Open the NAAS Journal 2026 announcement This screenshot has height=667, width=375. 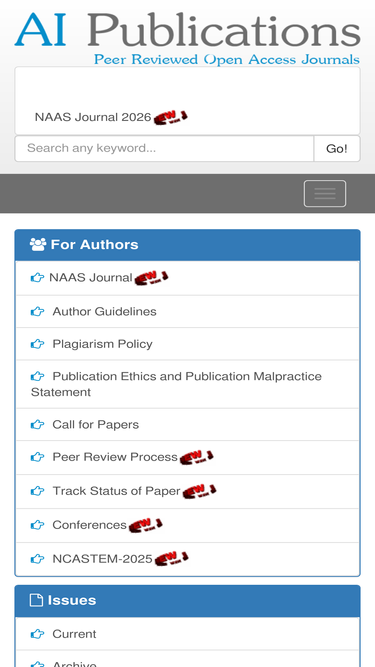[x=93, y=117]
